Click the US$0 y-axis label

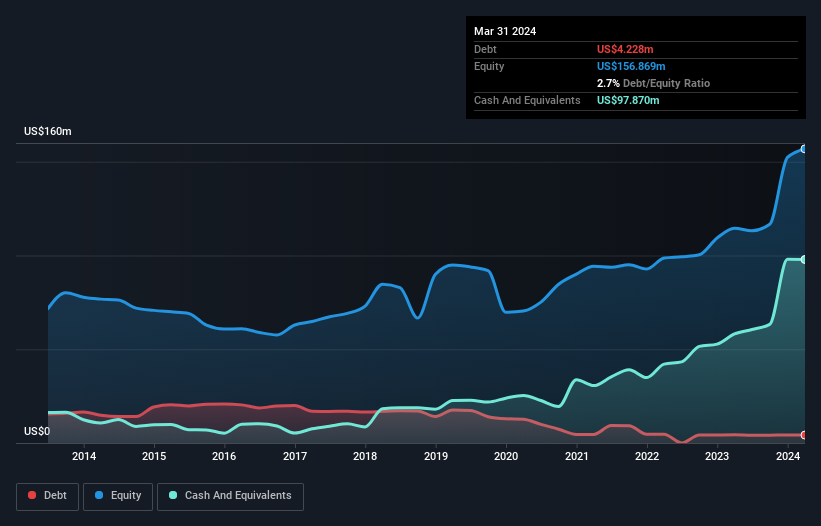[x=37, y=431]
